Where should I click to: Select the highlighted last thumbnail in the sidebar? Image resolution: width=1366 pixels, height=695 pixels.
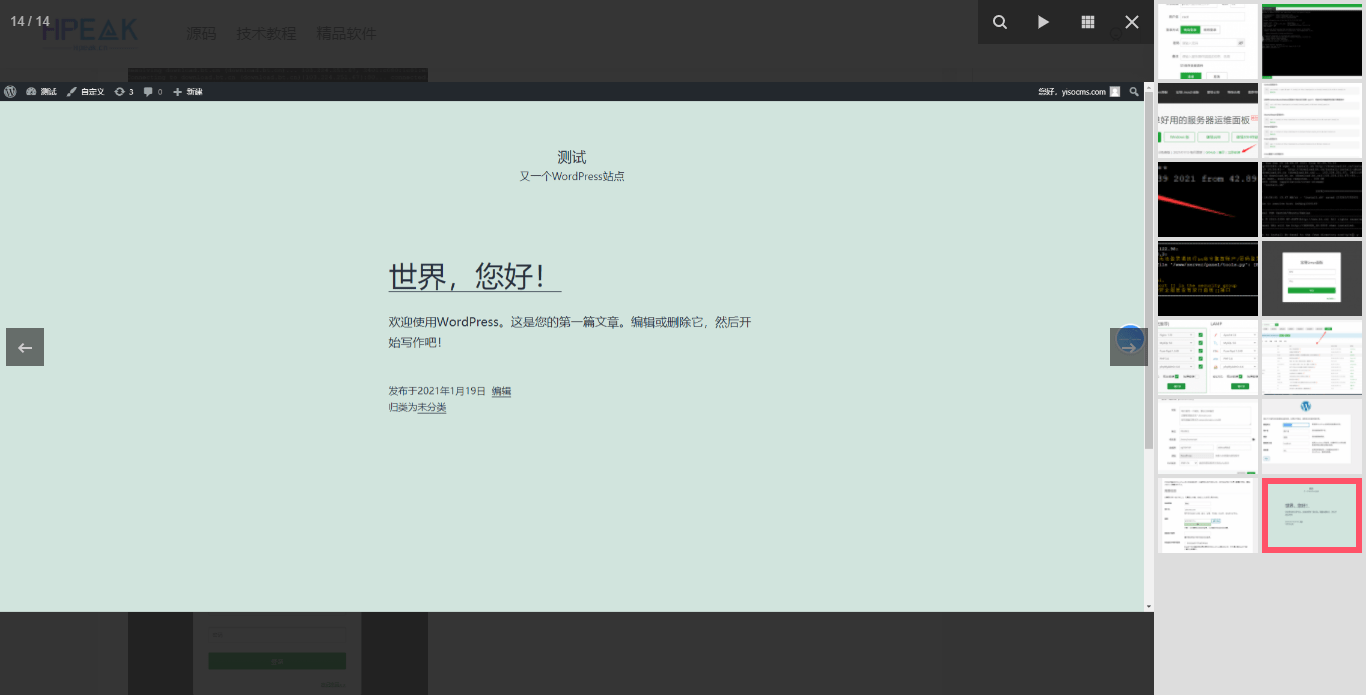click(x=1311, y=515)
